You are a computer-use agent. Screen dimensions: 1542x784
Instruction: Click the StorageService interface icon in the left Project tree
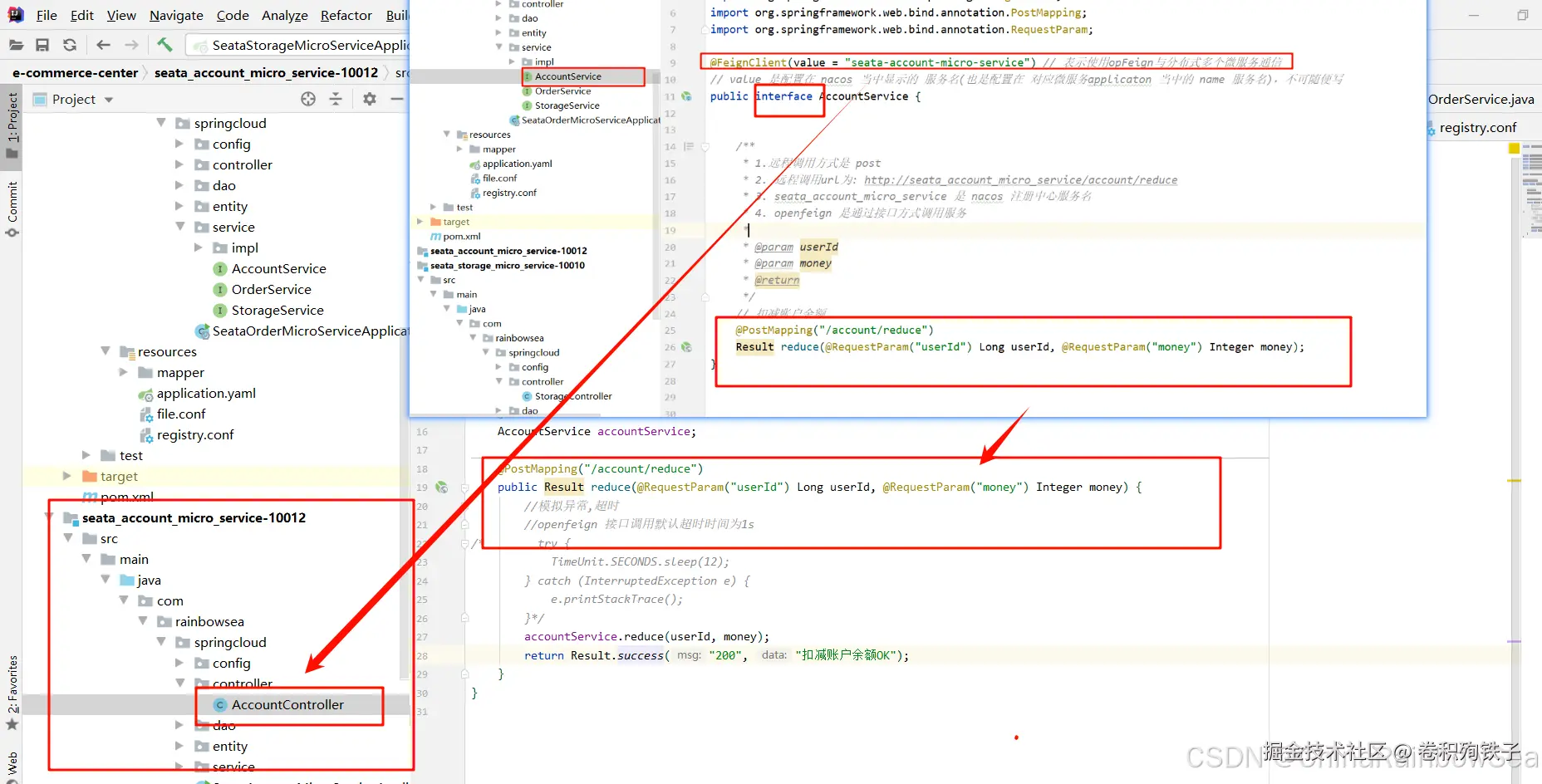220,311
